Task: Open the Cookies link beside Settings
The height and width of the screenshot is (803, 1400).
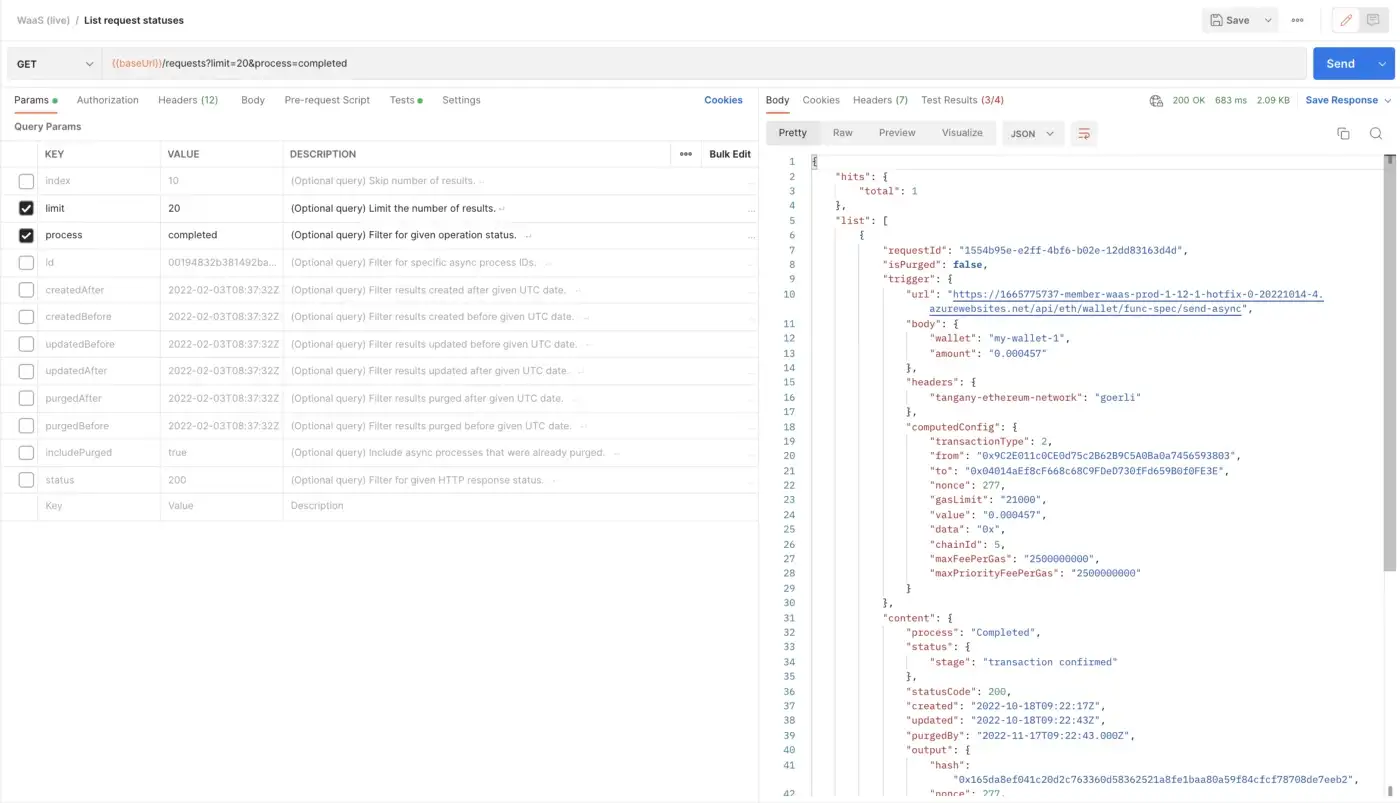Action: (723, 100)
